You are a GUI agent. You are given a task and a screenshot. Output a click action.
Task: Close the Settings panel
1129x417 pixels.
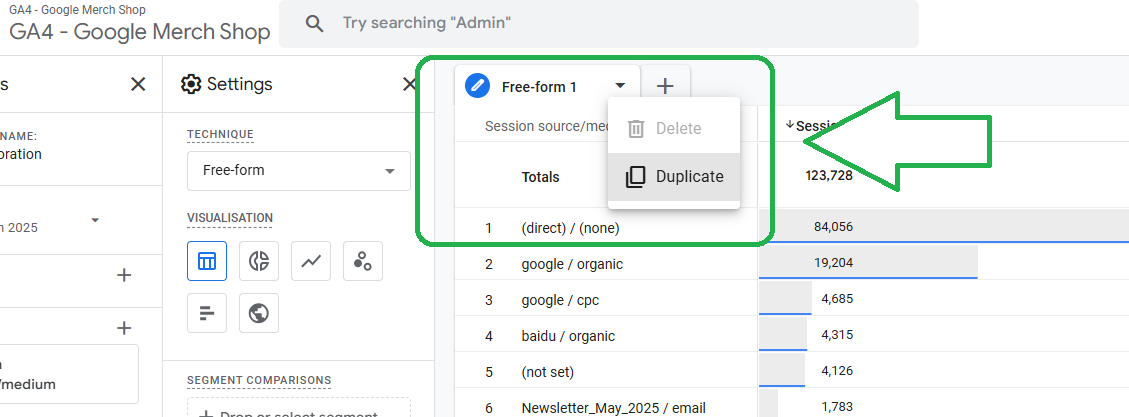click(410, 84)
